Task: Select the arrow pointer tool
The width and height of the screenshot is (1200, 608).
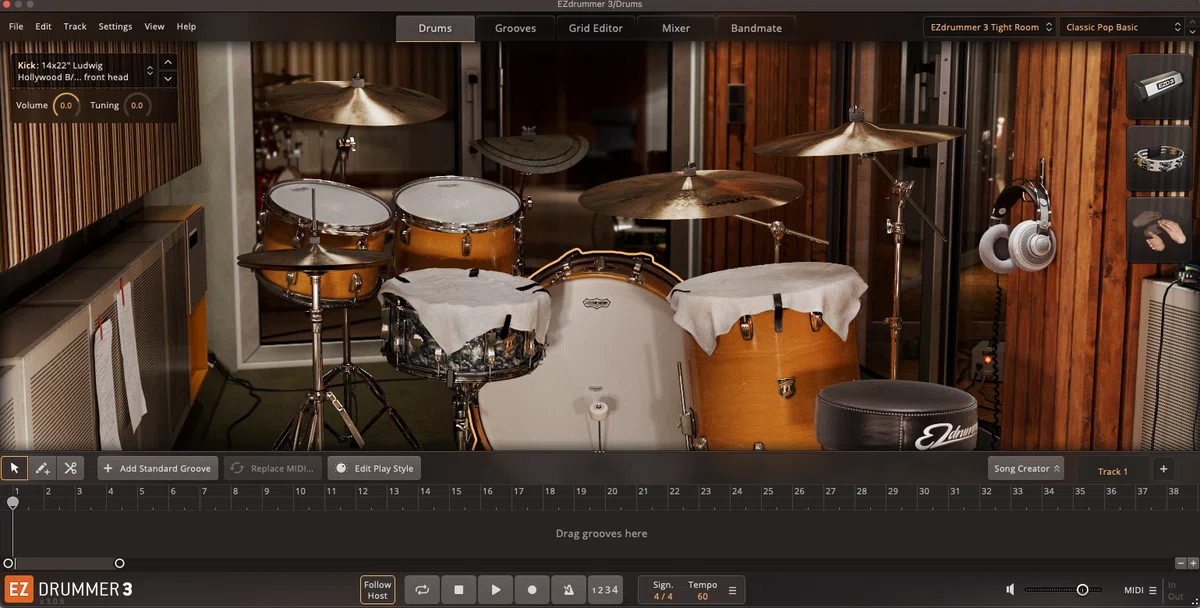Action: (x=14, y=468)
